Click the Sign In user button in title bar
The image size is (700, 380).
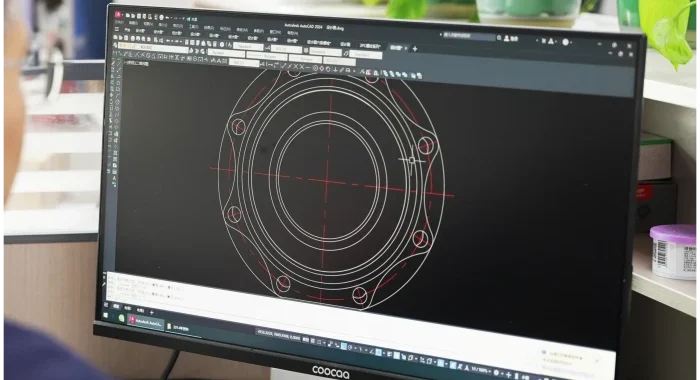click(511, 38)
